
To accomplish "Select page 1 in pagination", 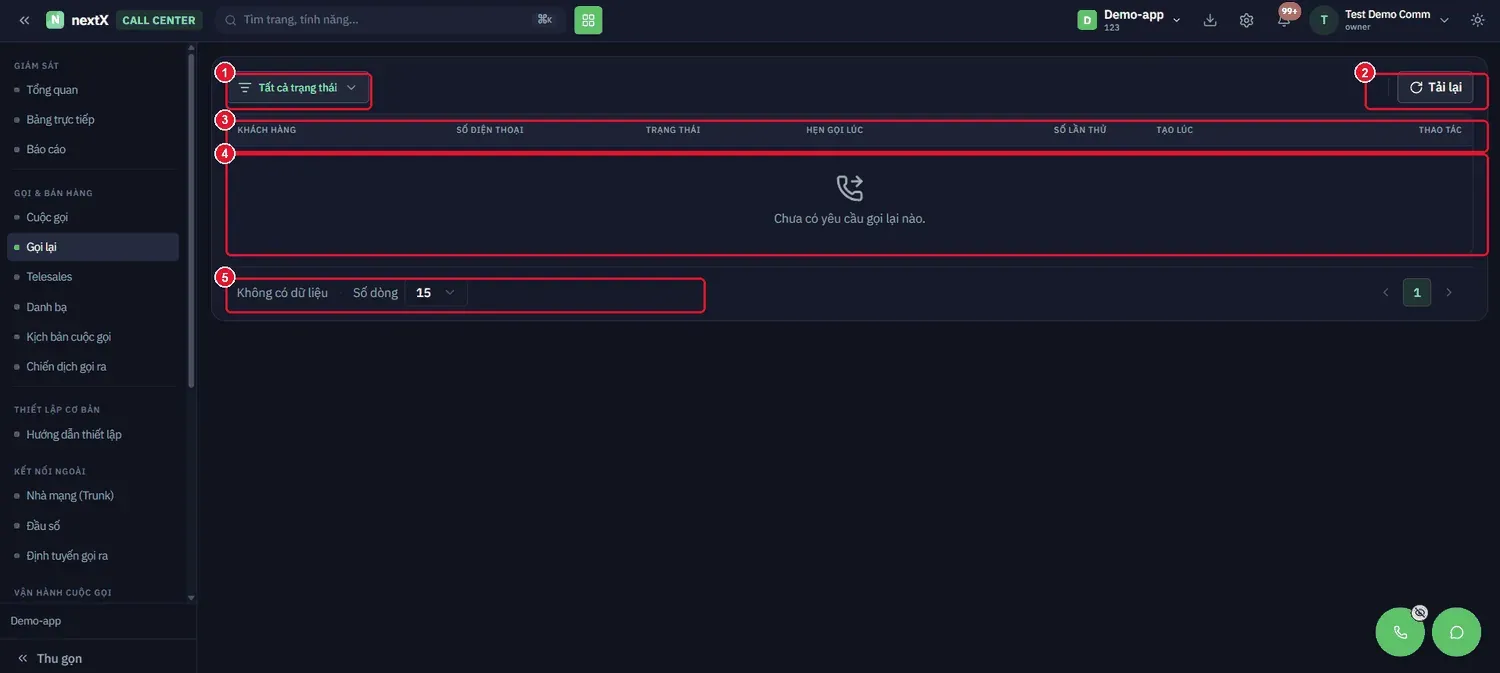I will pyautogui.click(x=1417, y=293).
